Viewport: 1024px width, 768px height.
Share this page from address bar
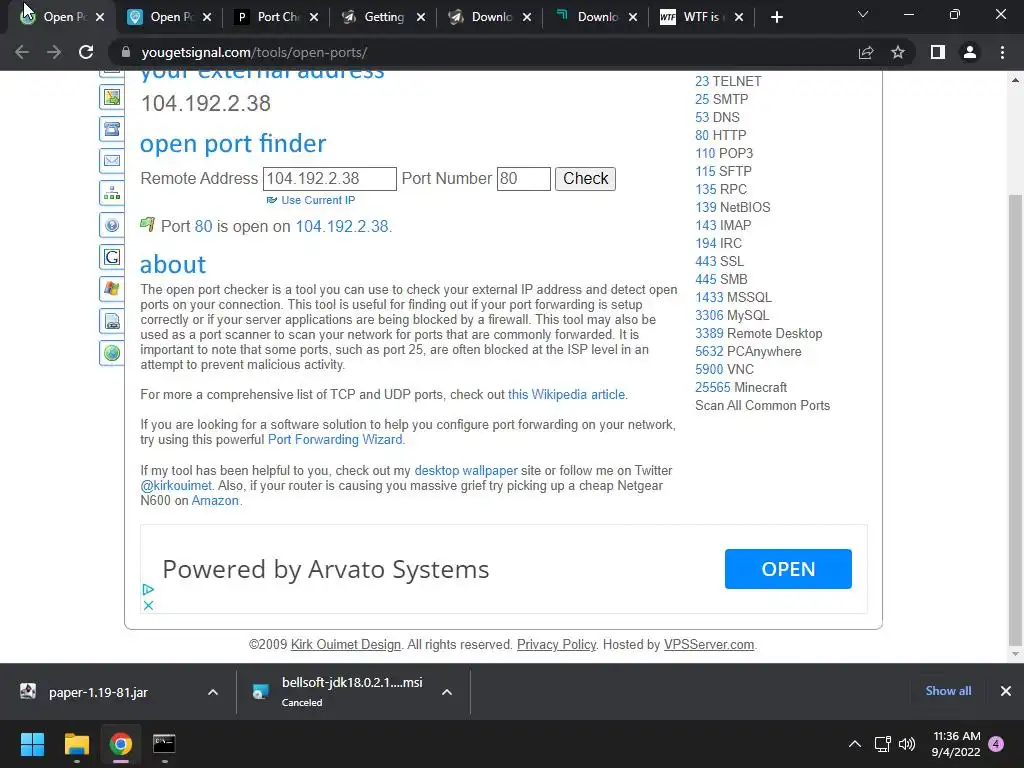point(866,52)
